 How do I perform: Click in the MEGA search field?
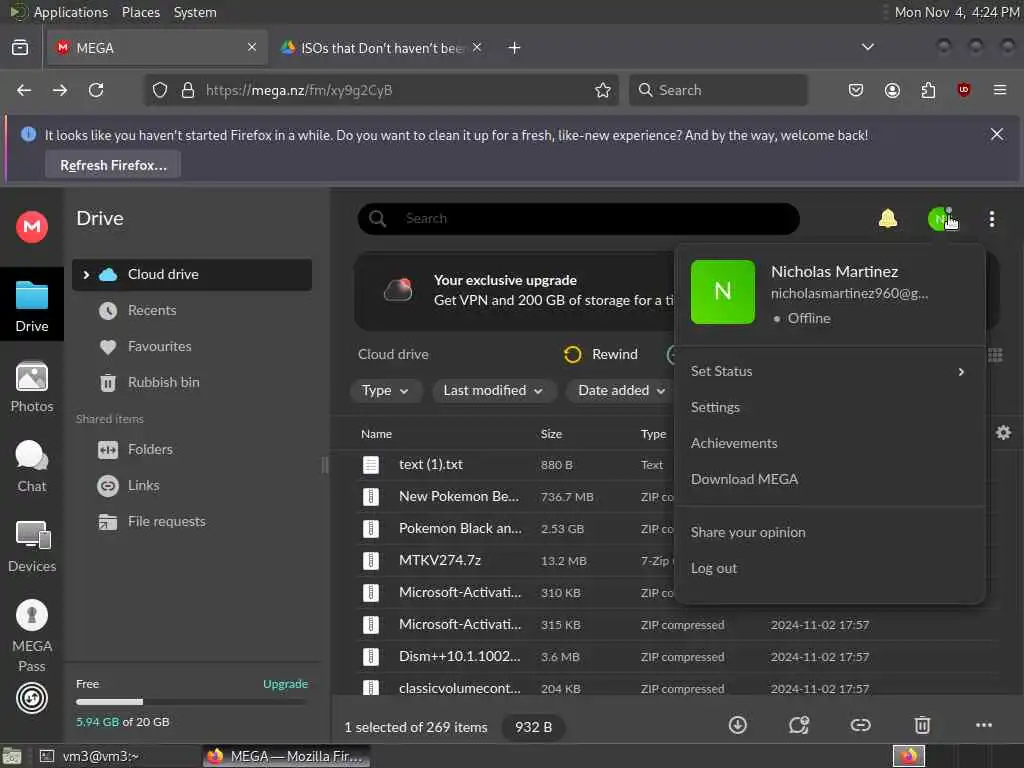point(579,219)
